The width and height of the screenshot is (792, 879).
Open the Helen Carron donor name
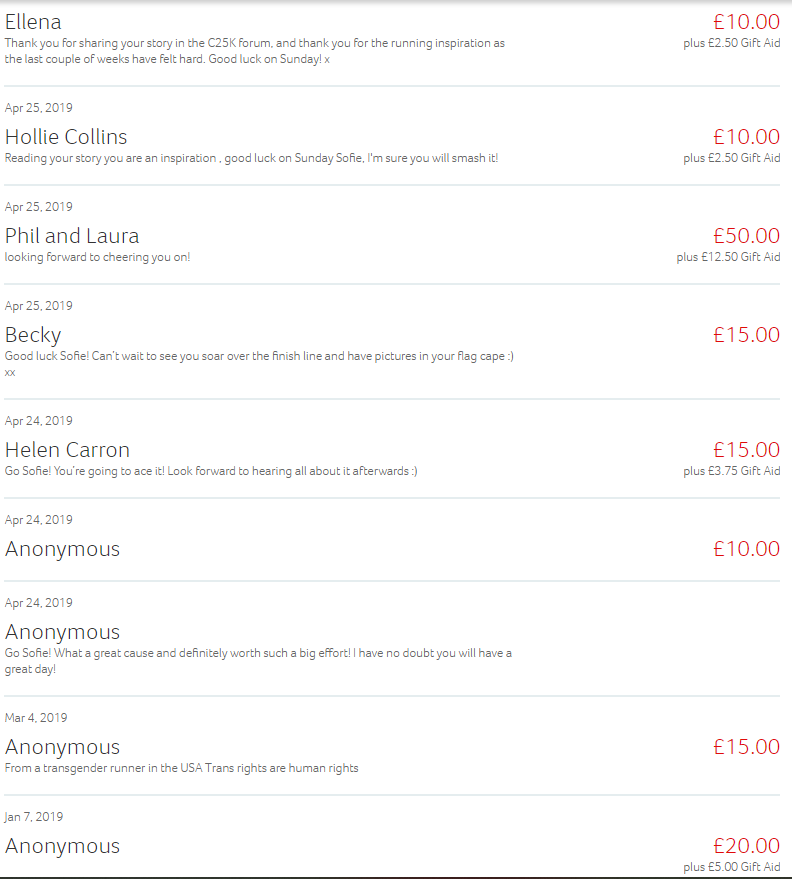[x=67, y=450]
